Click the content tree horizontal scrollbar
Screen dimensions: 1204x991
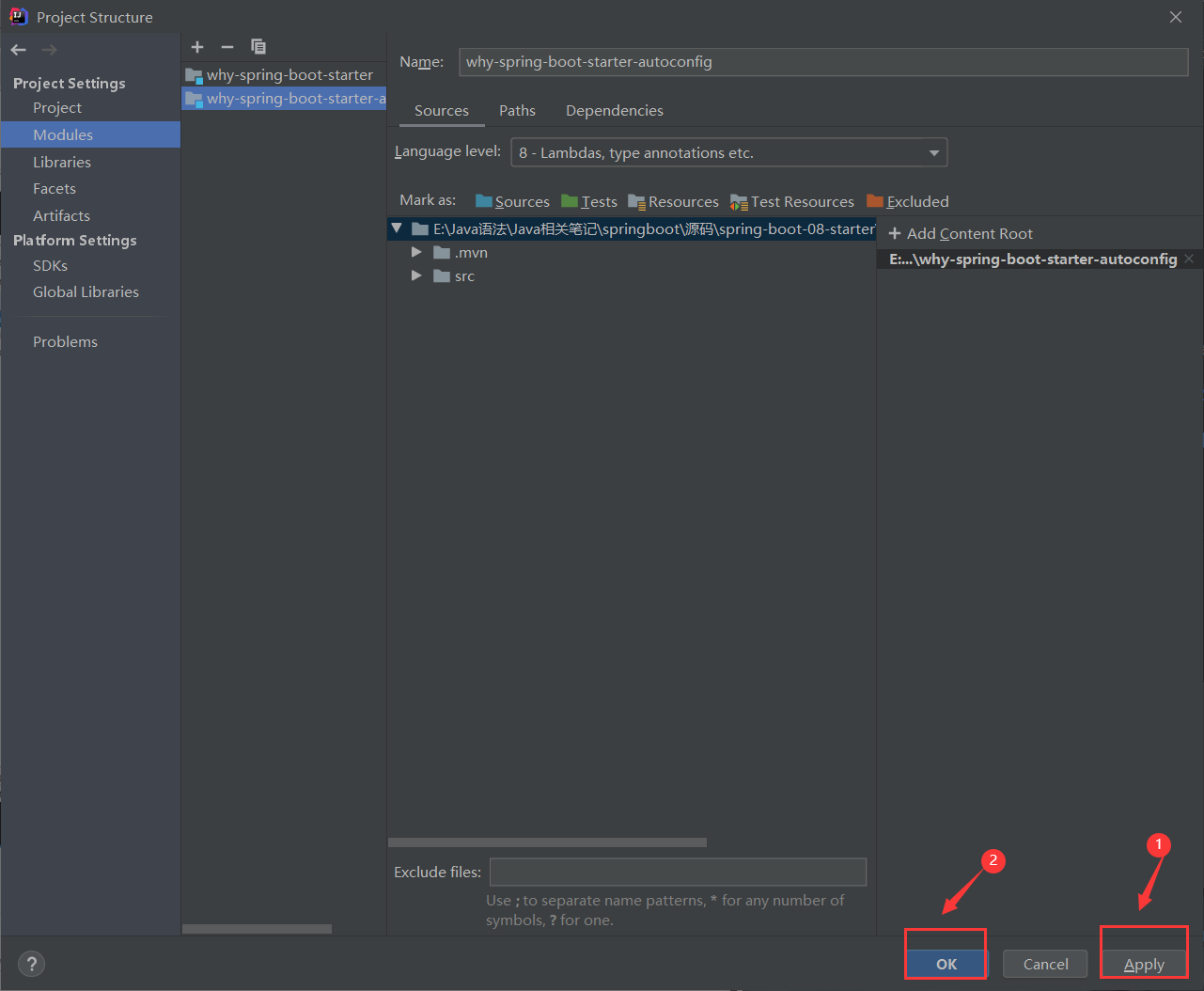547,842
